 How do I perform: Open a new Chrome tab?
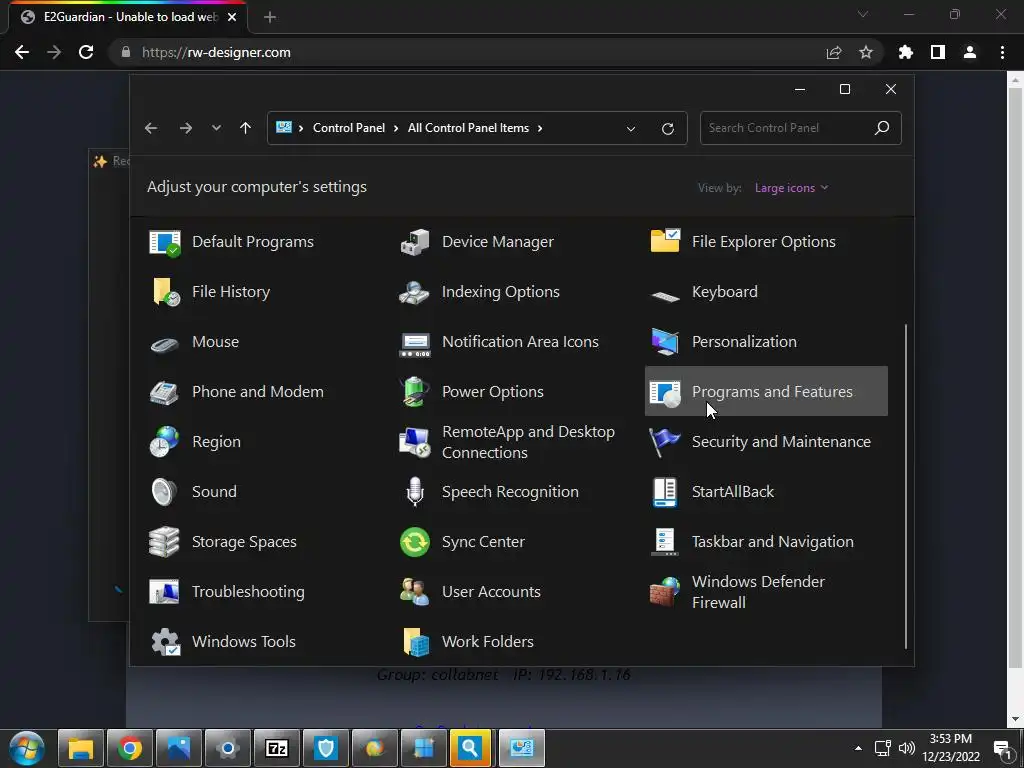point(270,17)
